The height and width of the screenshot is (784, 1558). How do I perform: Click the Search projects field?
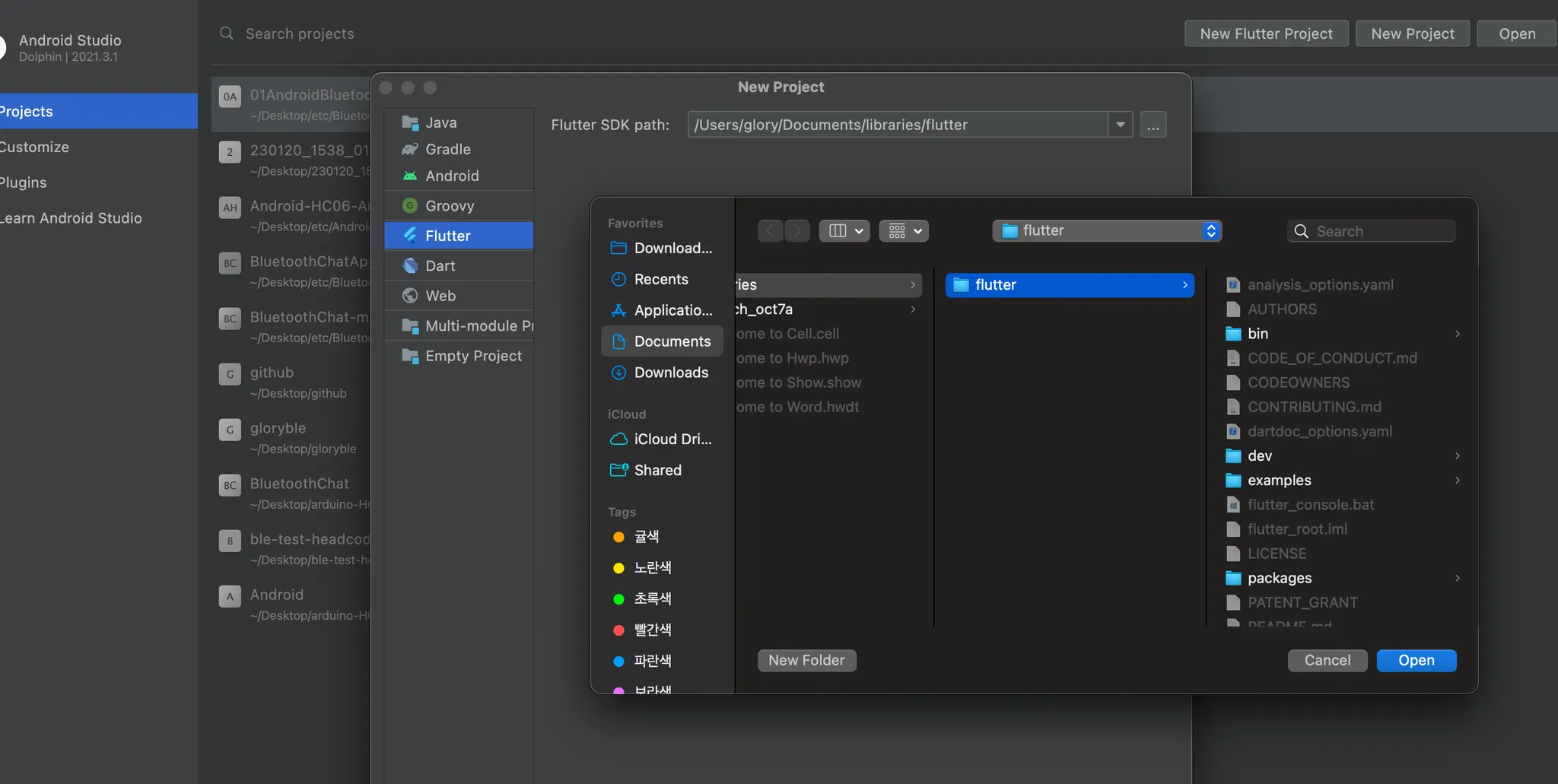(x=300, y=33)
